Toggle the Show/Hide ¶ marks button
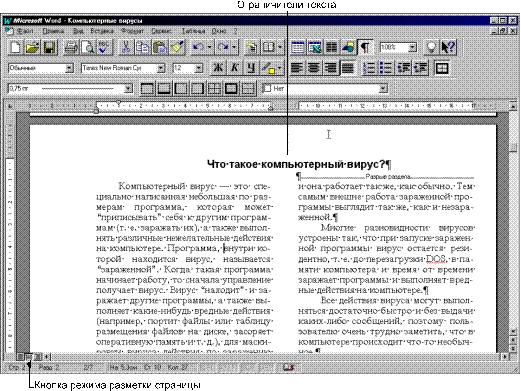This screenshot has height=391, width=521. [x=365, y=47]
